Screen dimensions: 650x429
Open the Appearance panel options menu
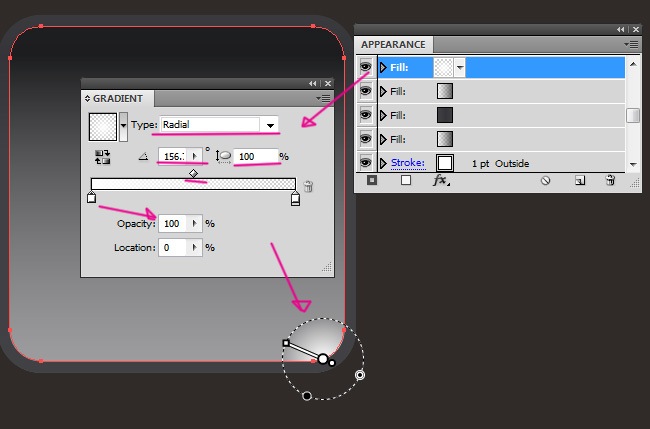[x=631, y=45]
